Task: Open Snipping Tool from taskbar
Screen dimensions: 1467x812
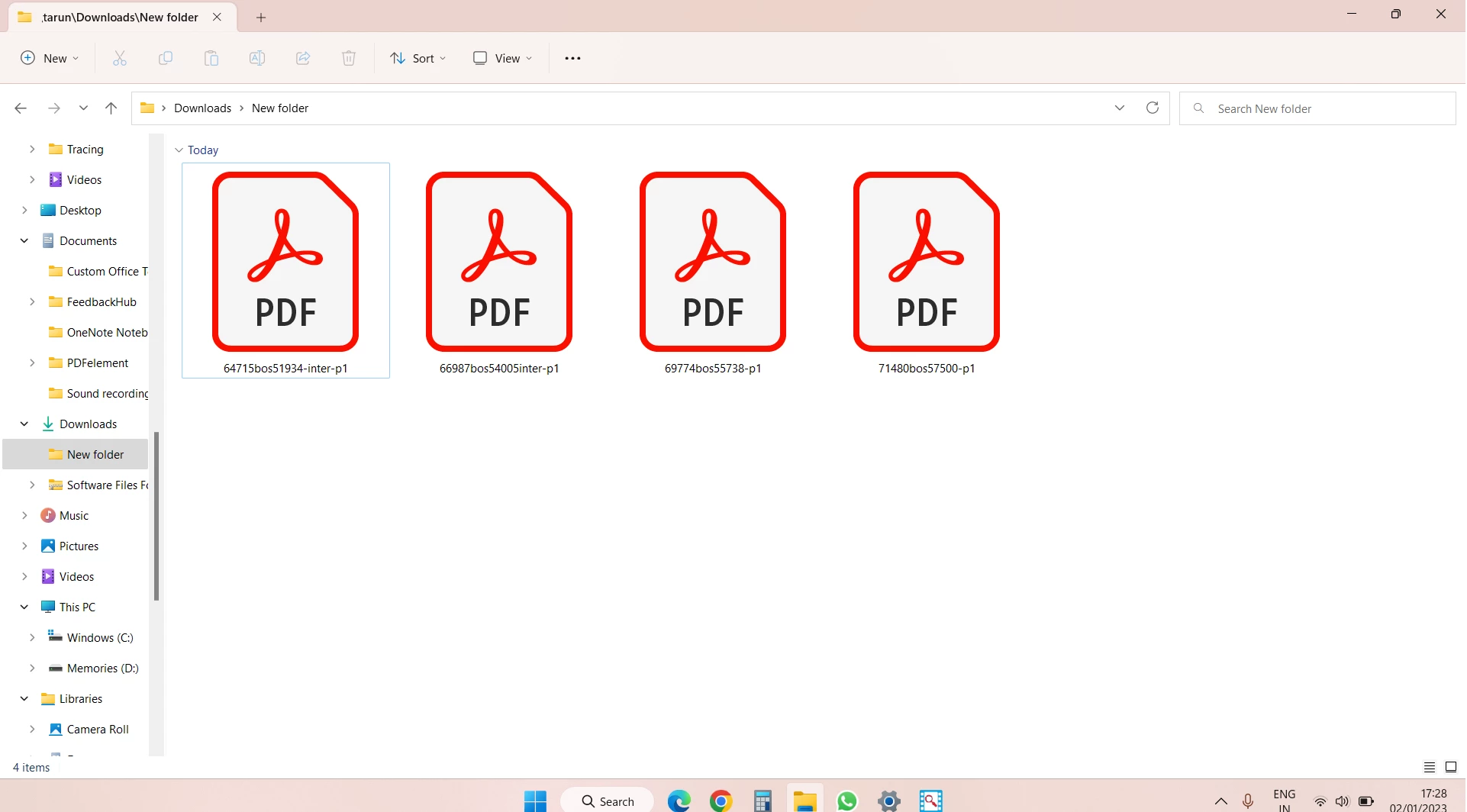Action: coord(931,801)
